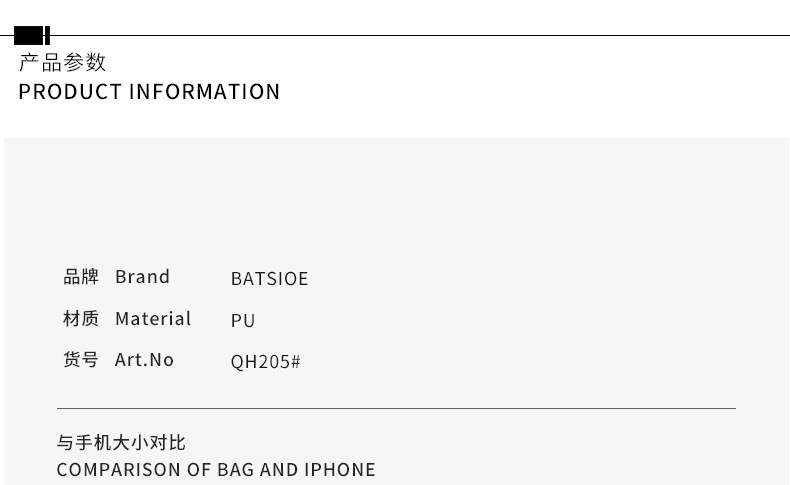790x485 pixels.
Task: Click the Art.No label
Action: click(x=144, y=360)
